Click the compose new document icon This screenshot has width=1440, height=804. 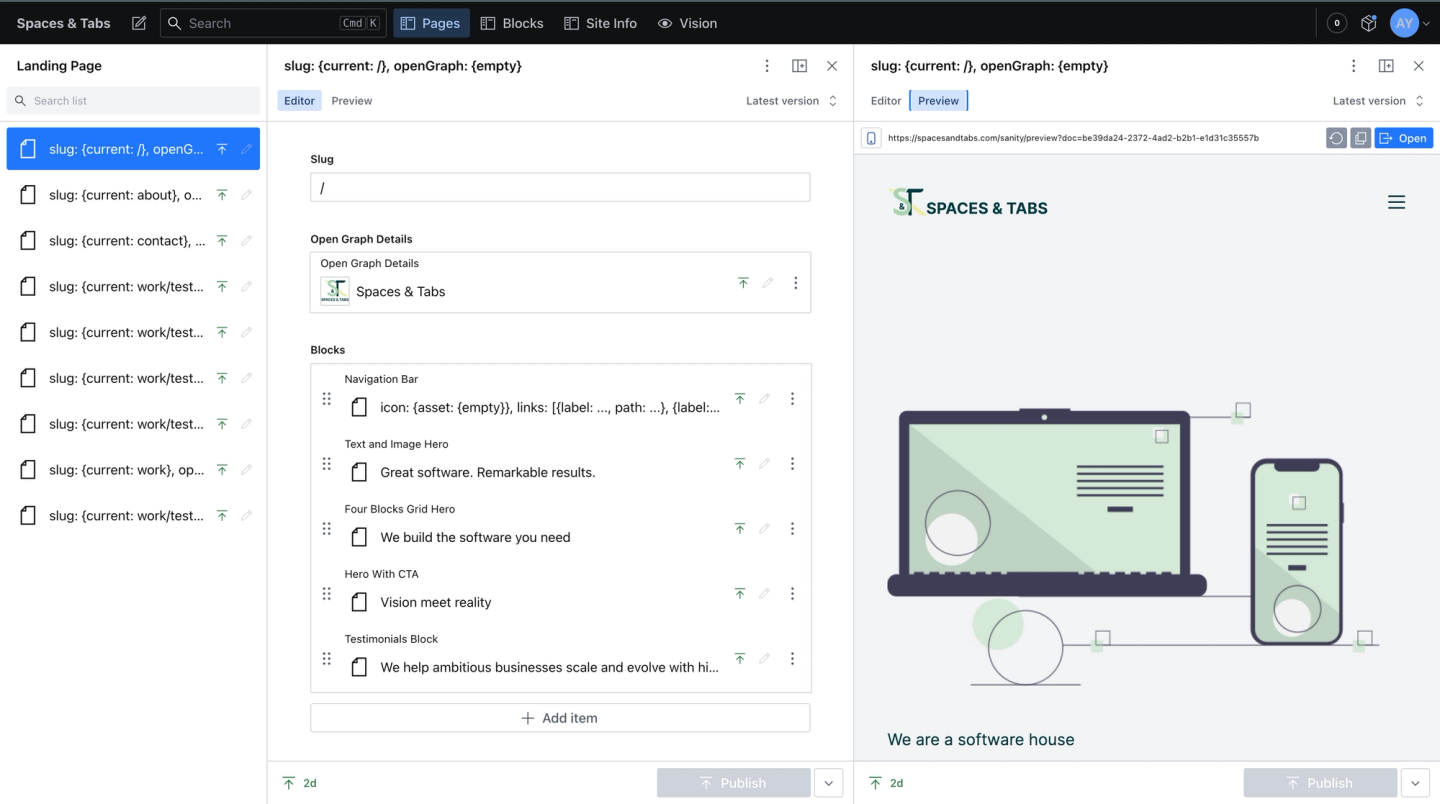(138, 22)
